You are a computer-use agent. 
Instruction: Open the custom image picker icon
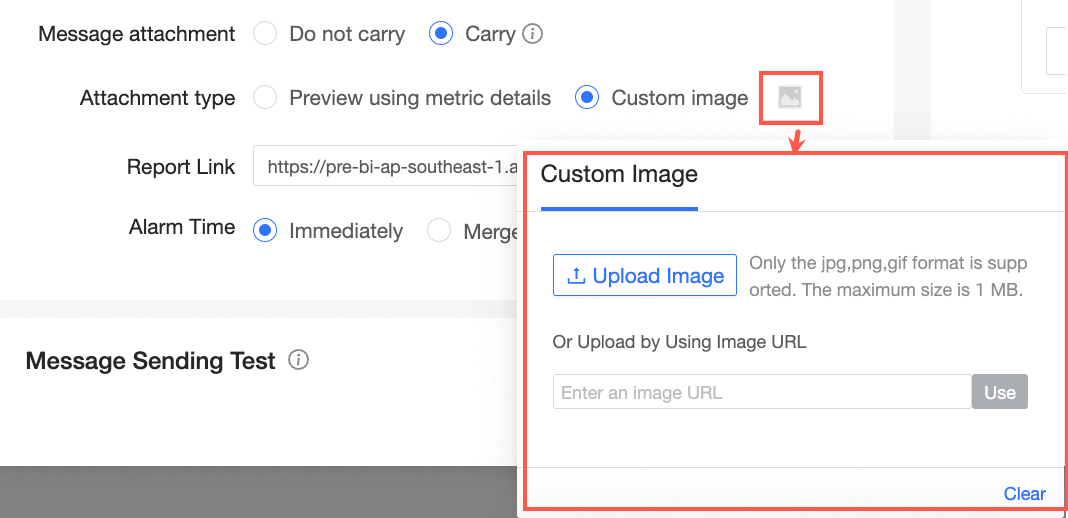pos(790,97)
